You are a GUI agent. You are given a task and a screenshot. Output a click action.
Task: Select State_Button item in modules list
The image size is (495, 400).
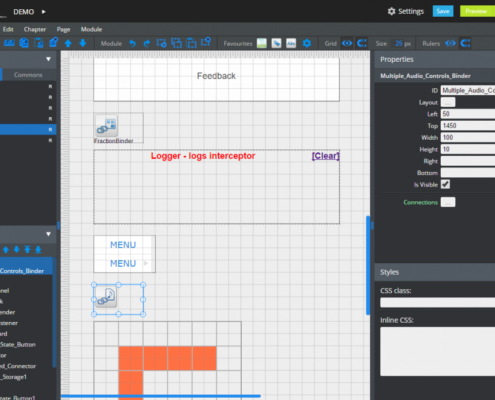tap(18, 344)
